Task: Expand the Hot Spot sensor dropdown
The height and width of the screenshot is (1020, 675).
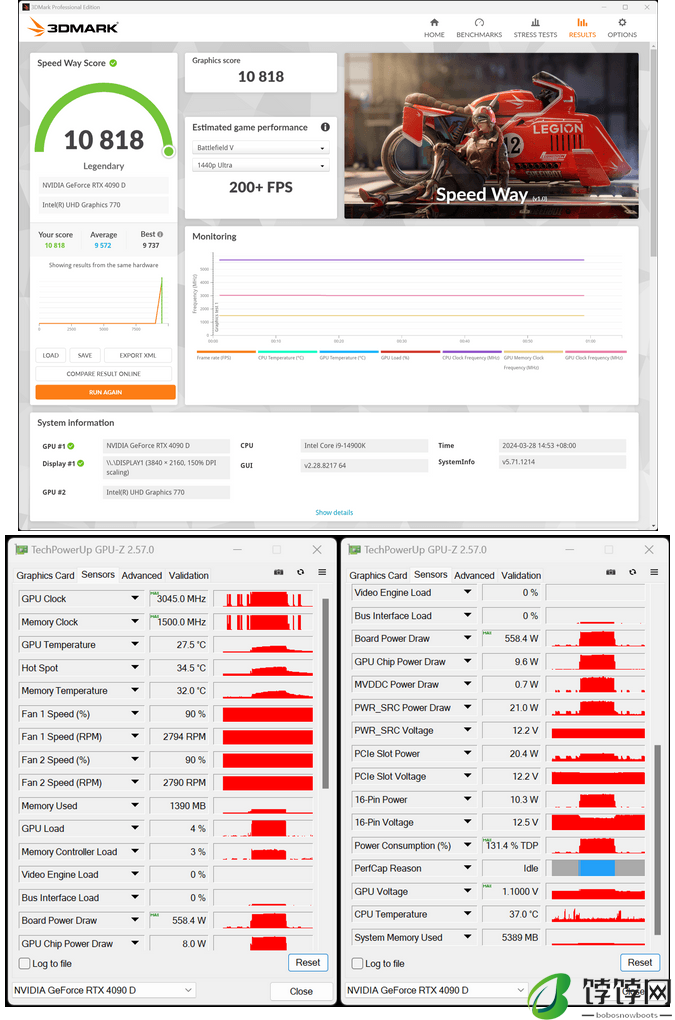Action: [135, 667]
